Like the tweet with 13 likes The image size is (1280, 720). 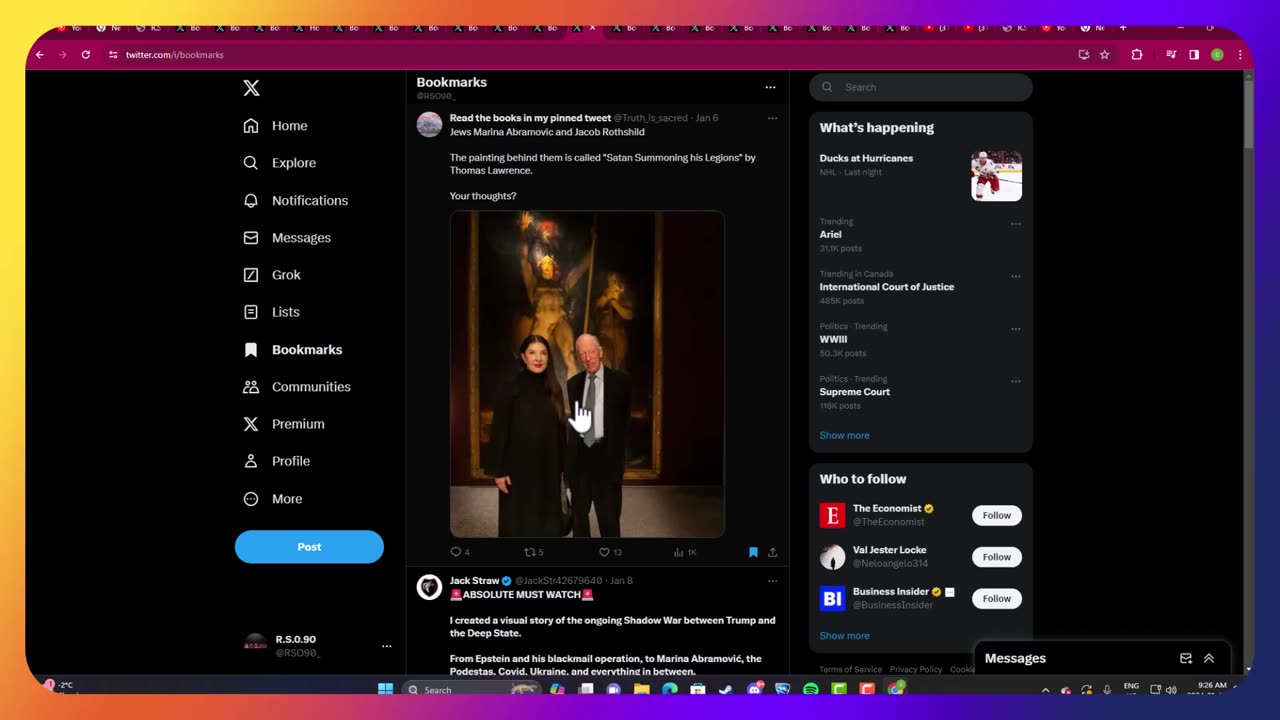pyautogui.click(x=604, y=552)
